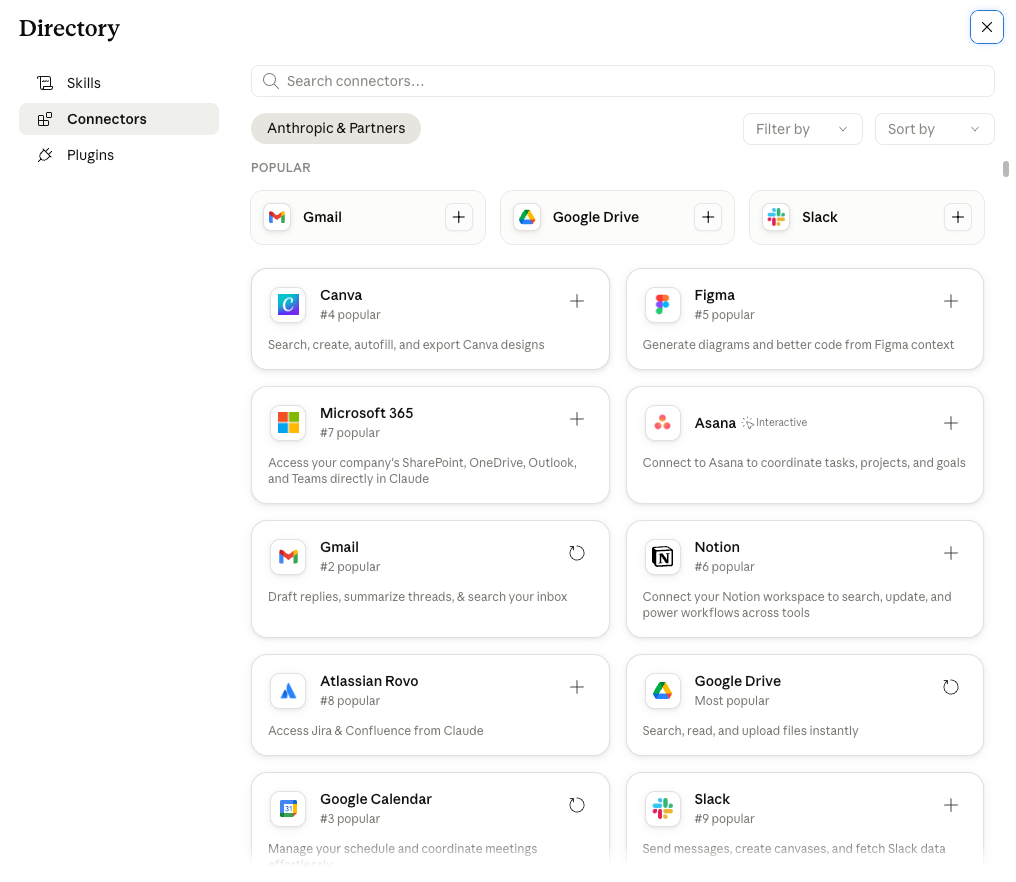
Task: Click the refresh icon on the Google Drive card
Action: click(x=951, y=687)
